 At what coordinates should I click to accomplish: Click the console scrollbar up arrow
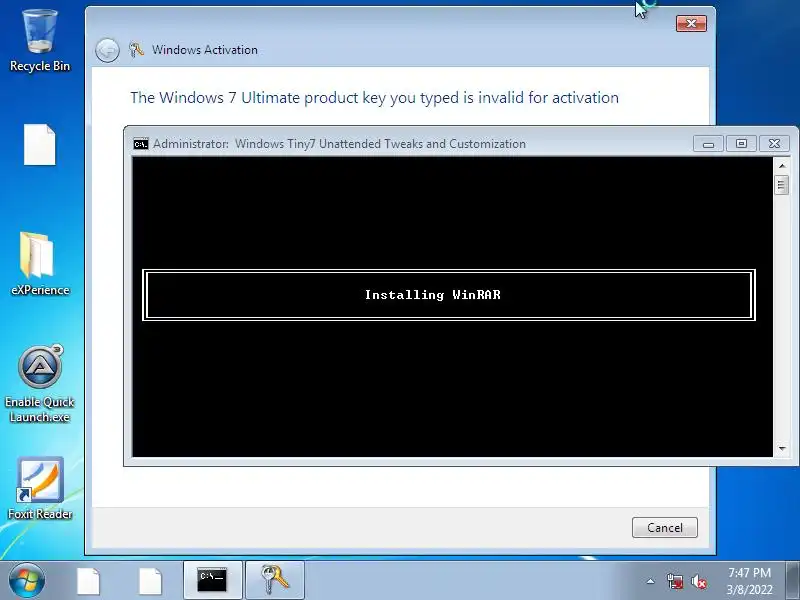782,166
